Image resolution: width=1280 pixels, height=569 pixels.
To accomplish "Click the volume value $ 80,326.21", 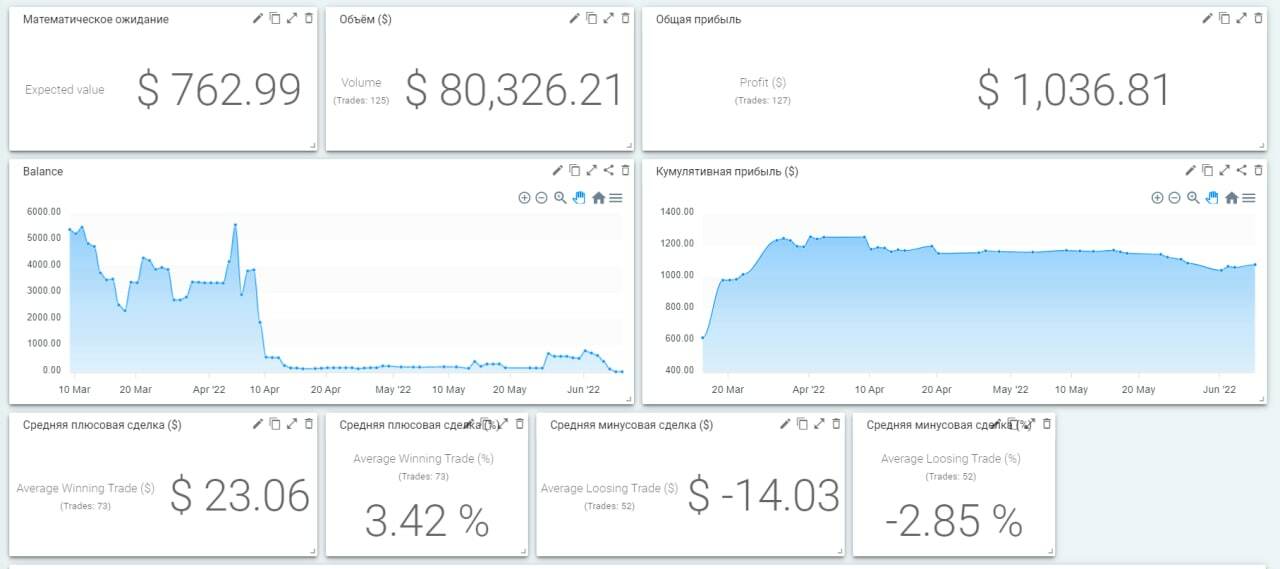I will click(x=514, y=90).
